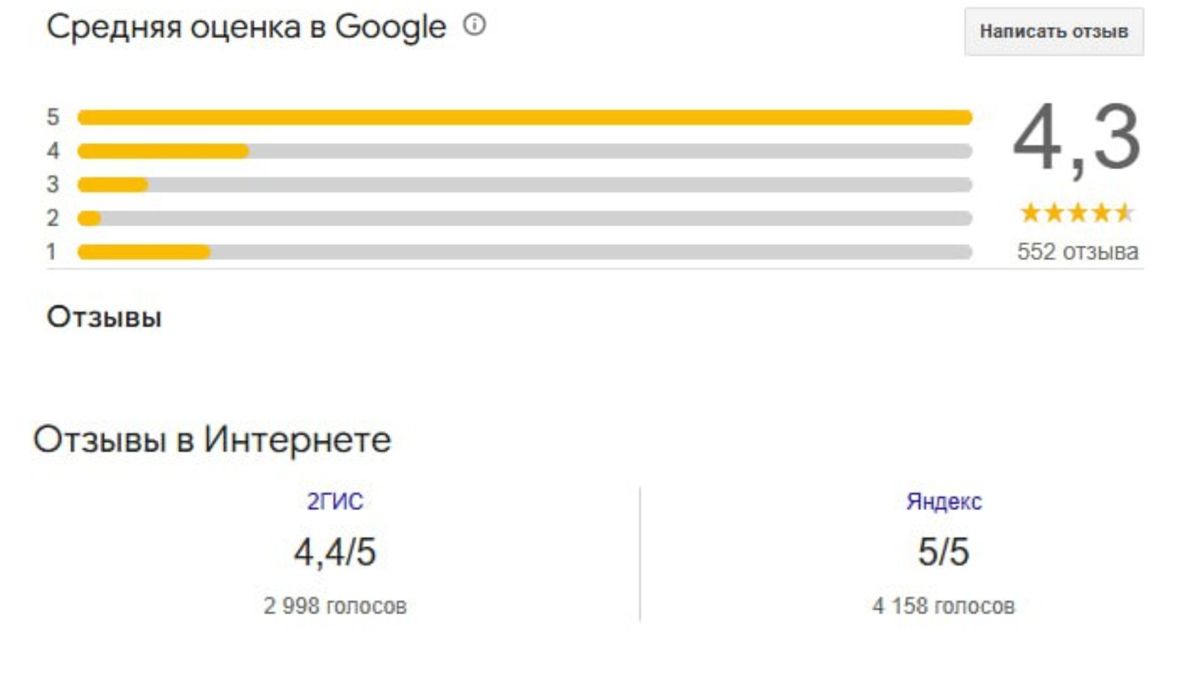The height and width of the screenshot is (675, 1200).
Task: Click the third star under the rating
Action: tap(1079, 211)
